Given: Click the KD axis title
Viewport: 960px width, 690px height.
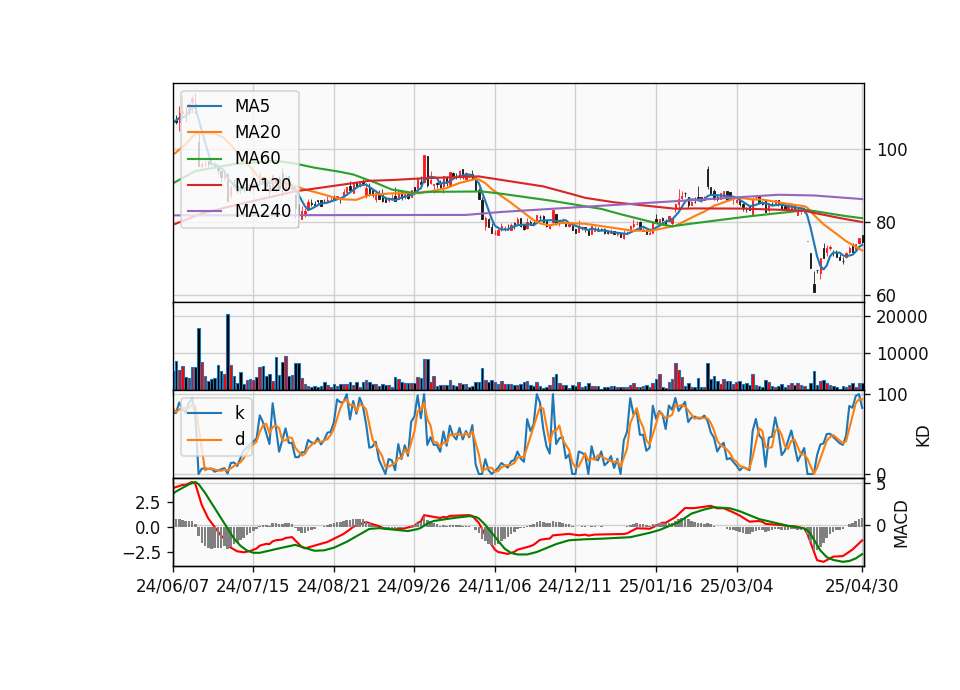Looking at the screenshot, I should (x=923, y=437).
